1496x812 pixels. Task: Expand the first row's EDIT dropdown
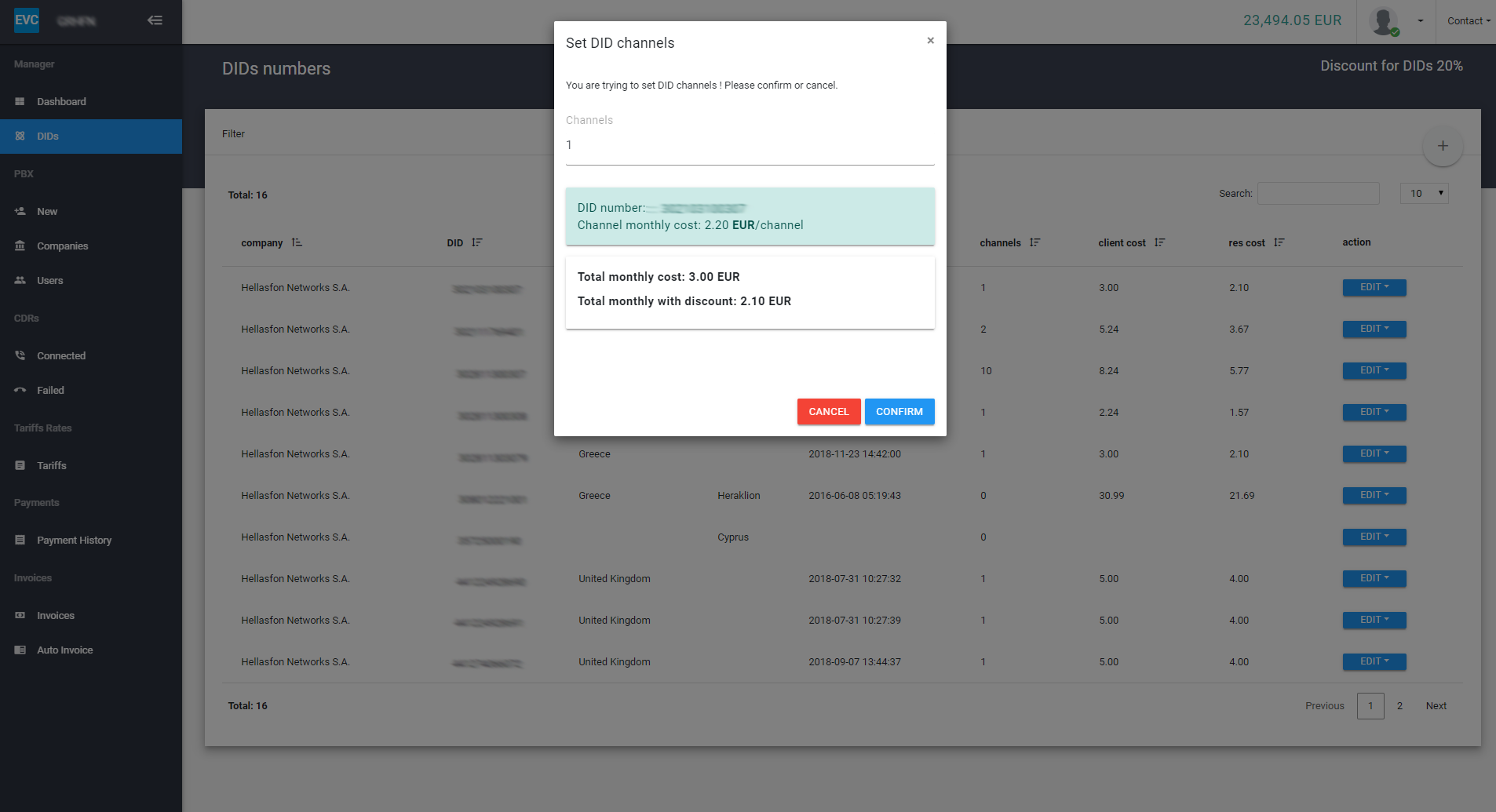[x=1373, y=287]
